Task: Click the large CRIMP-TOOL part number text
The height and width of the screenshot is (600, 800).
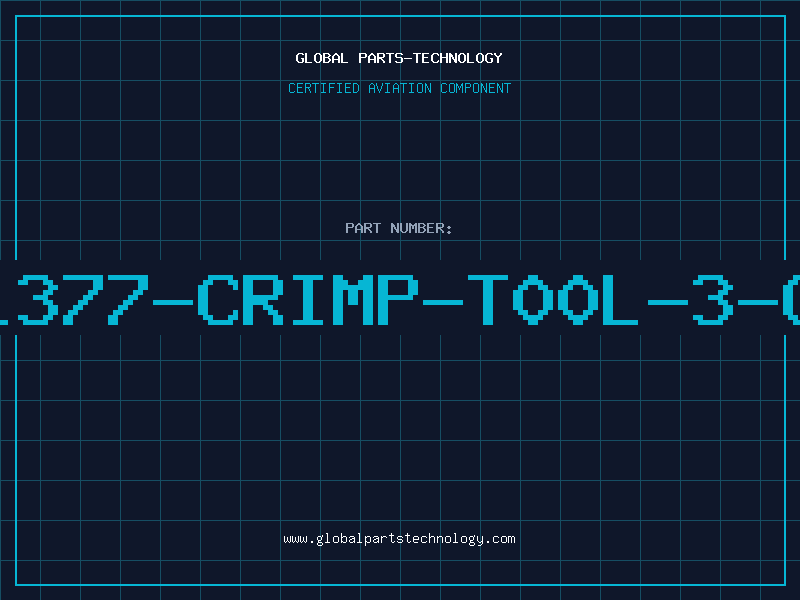Action: (400, 299)
